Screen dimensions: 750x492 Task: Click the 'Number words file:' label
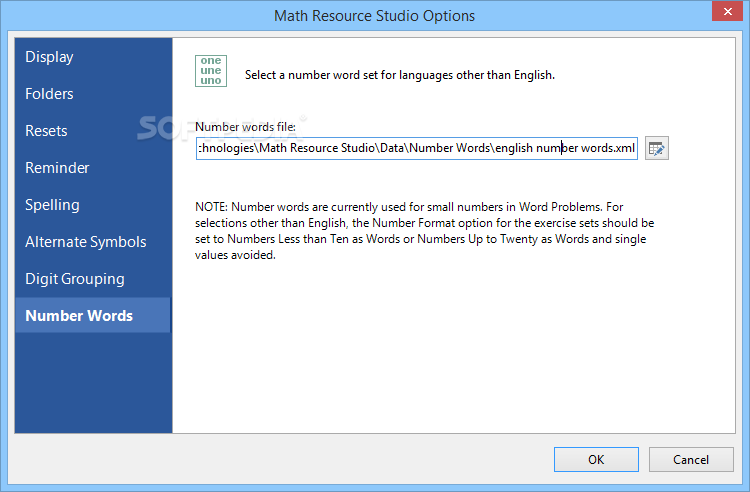pos(245,127)
